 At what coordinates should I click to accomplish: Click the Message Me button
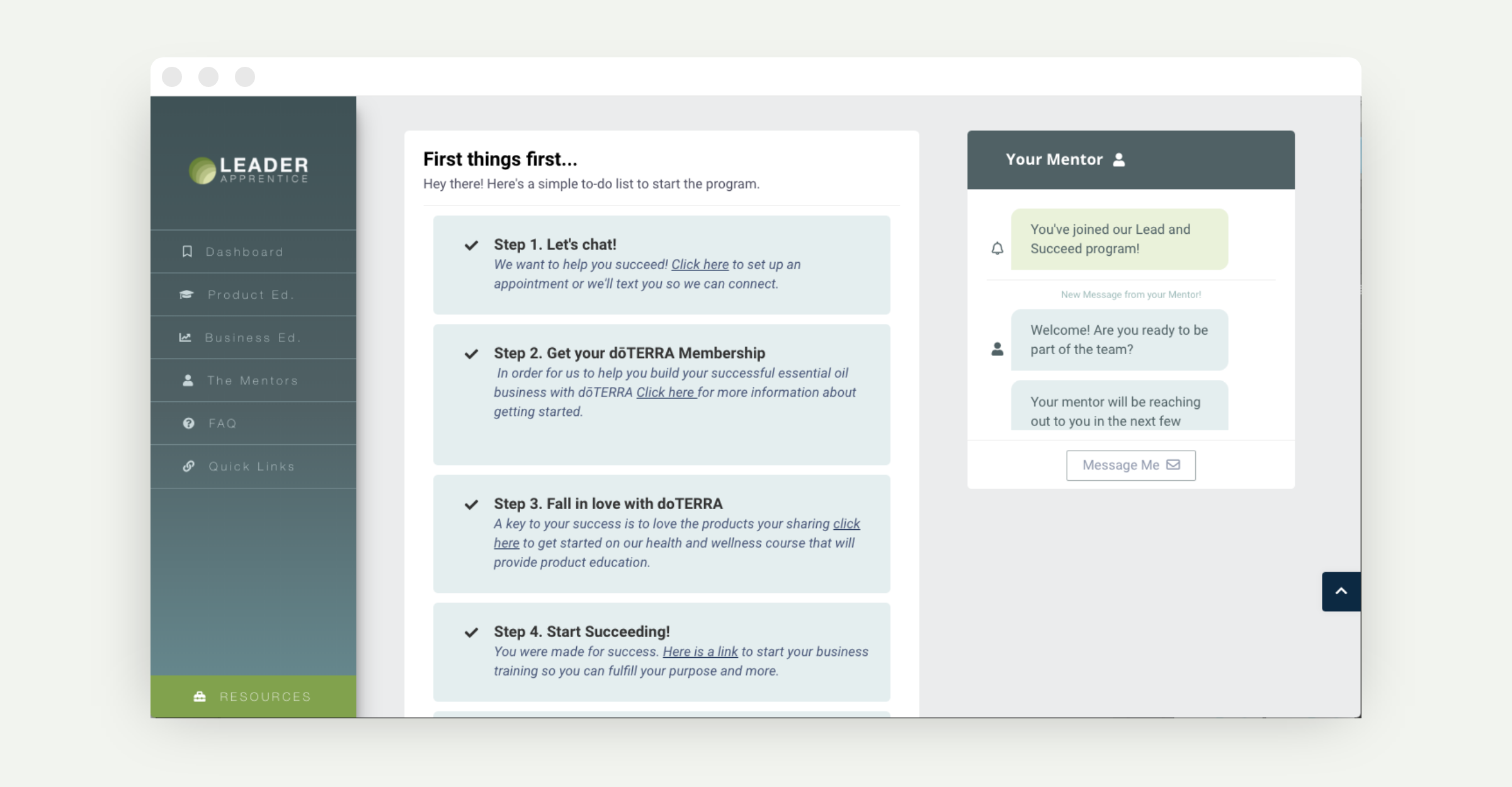(1130, 465)
